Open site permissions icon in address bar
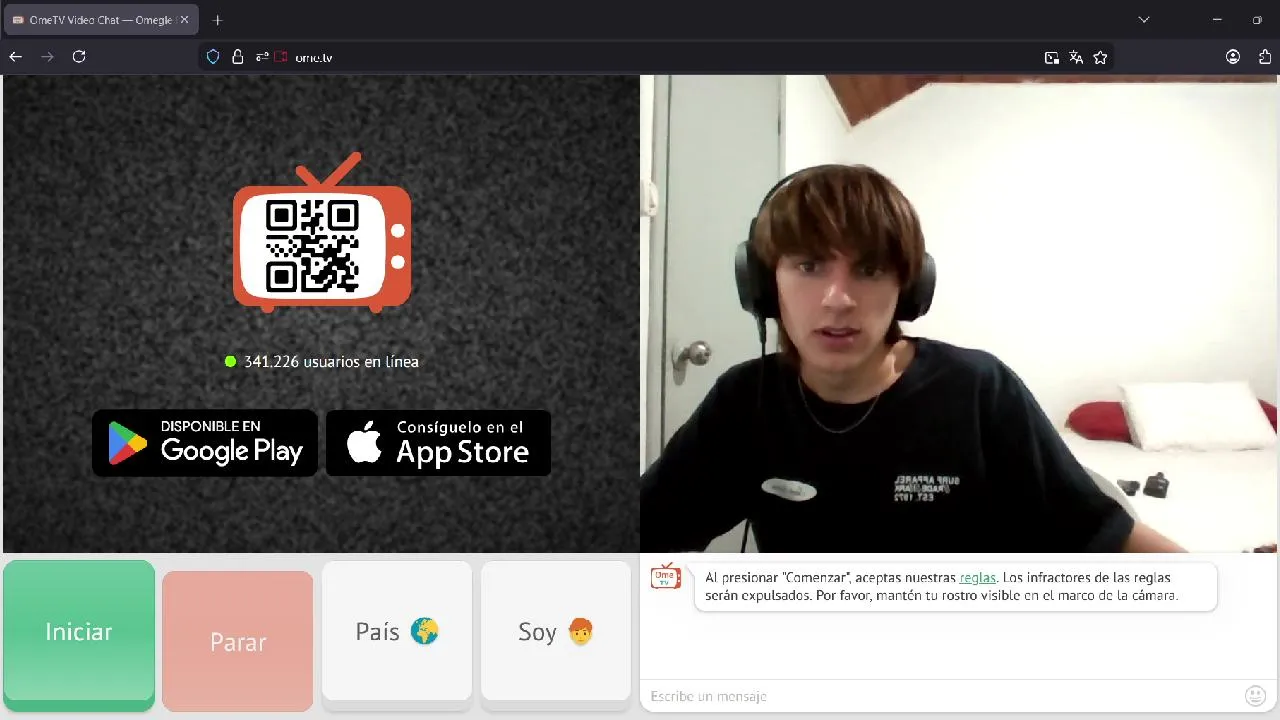 click(262, 57)
